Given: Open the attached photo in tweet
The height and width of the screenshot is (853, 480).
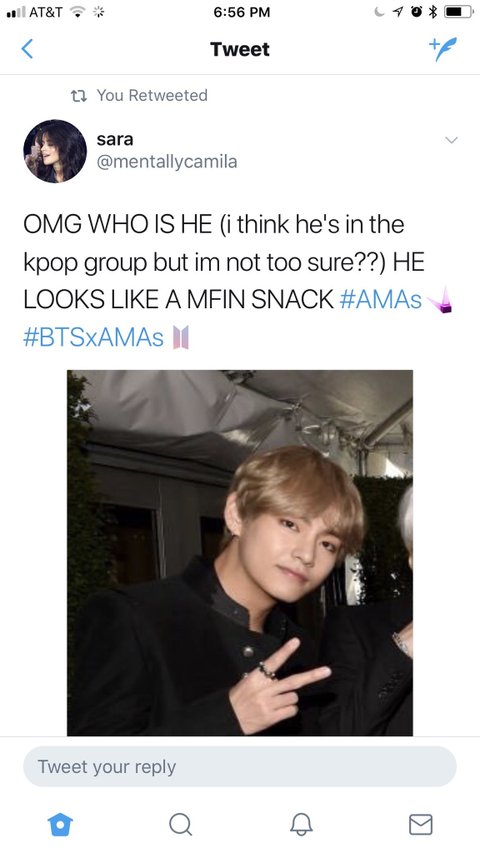Looking at the screenshot, I should (x=239, y=553).
